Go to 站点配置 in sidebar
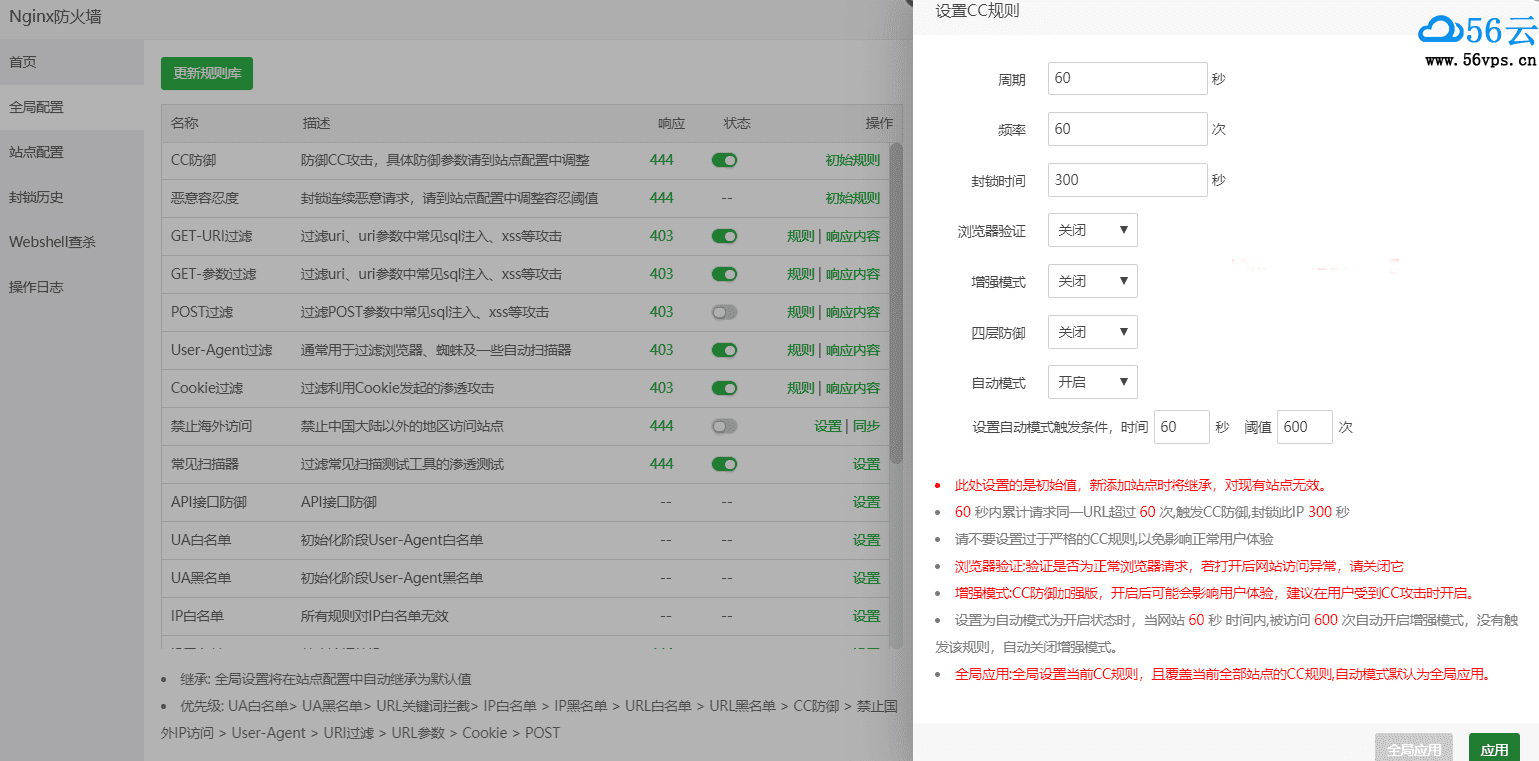1539x761 pixels. pos(36,152)
